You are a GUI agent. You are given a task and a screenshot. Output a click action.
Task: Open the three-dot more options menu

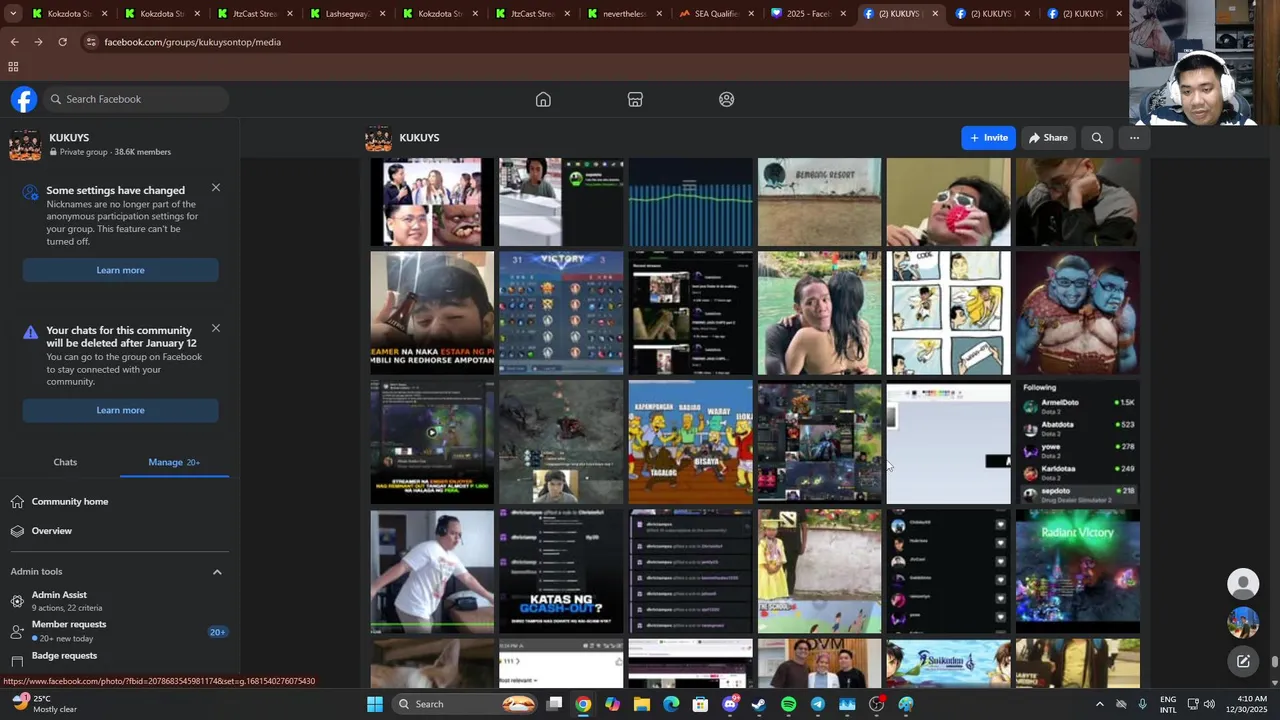(1134, 138)
